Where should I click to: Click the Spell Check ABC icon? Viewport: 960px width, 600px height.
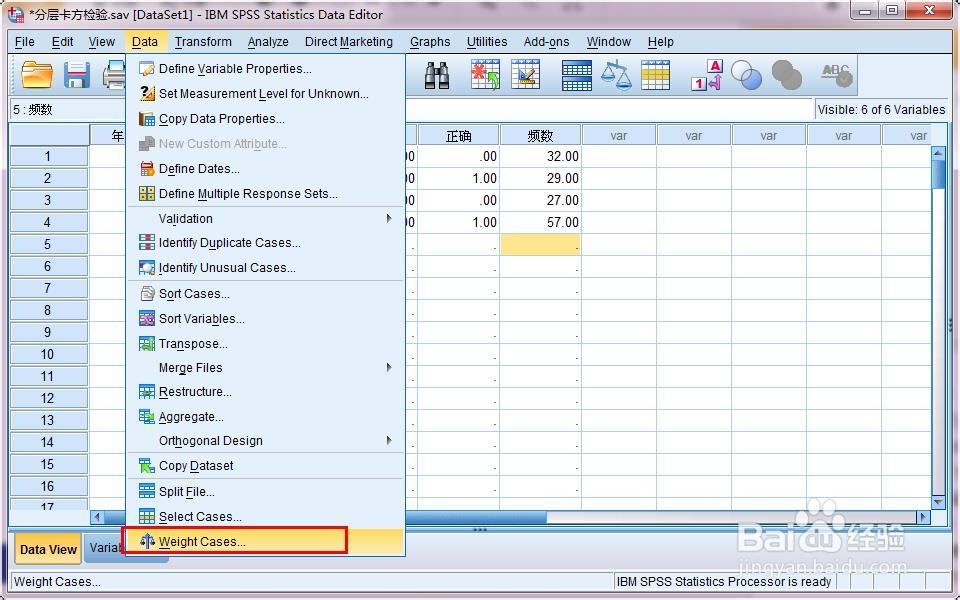(x=836, y=76)
